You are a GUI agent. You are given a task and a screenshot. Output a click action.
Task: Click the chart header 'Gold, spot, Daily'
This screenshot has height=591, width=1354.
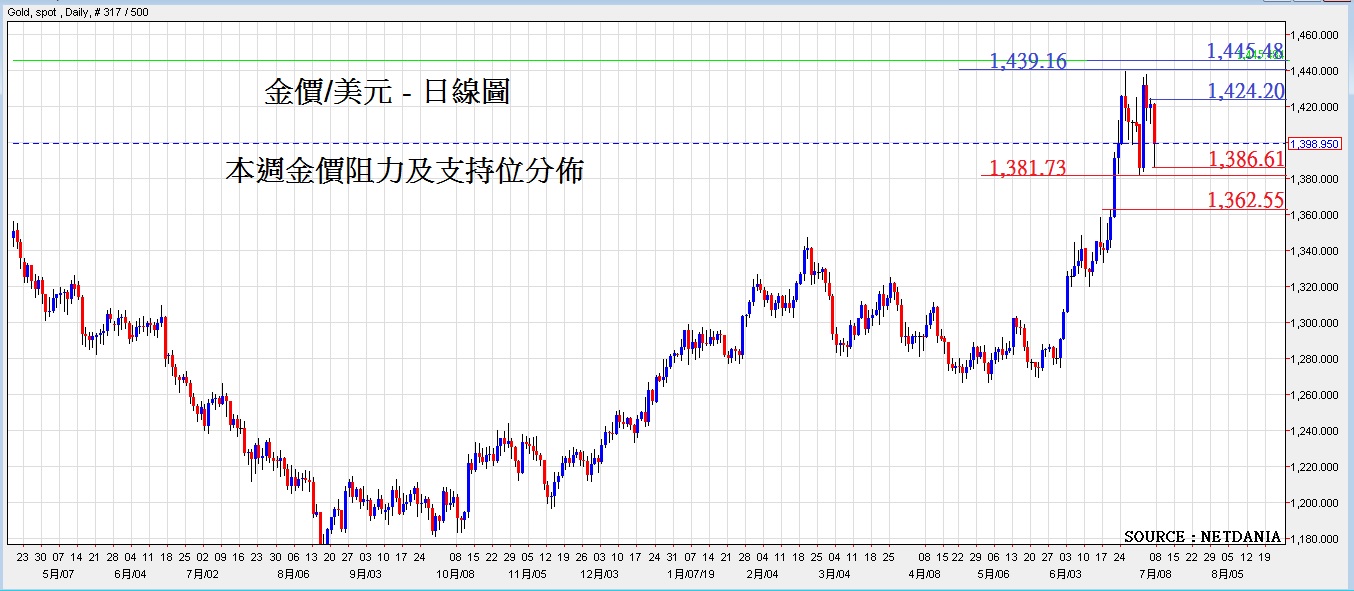[81, 13]
